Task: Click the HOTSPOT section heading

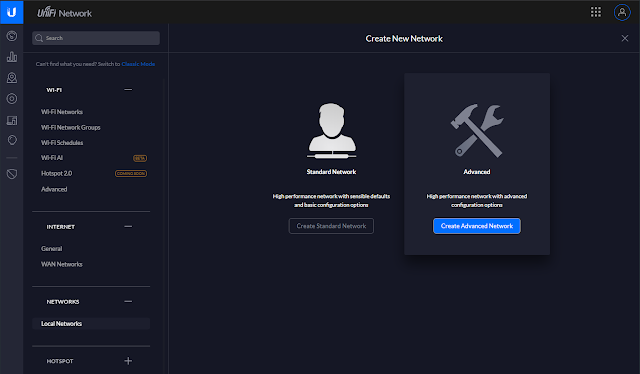Action: click(x=60, y=361)
